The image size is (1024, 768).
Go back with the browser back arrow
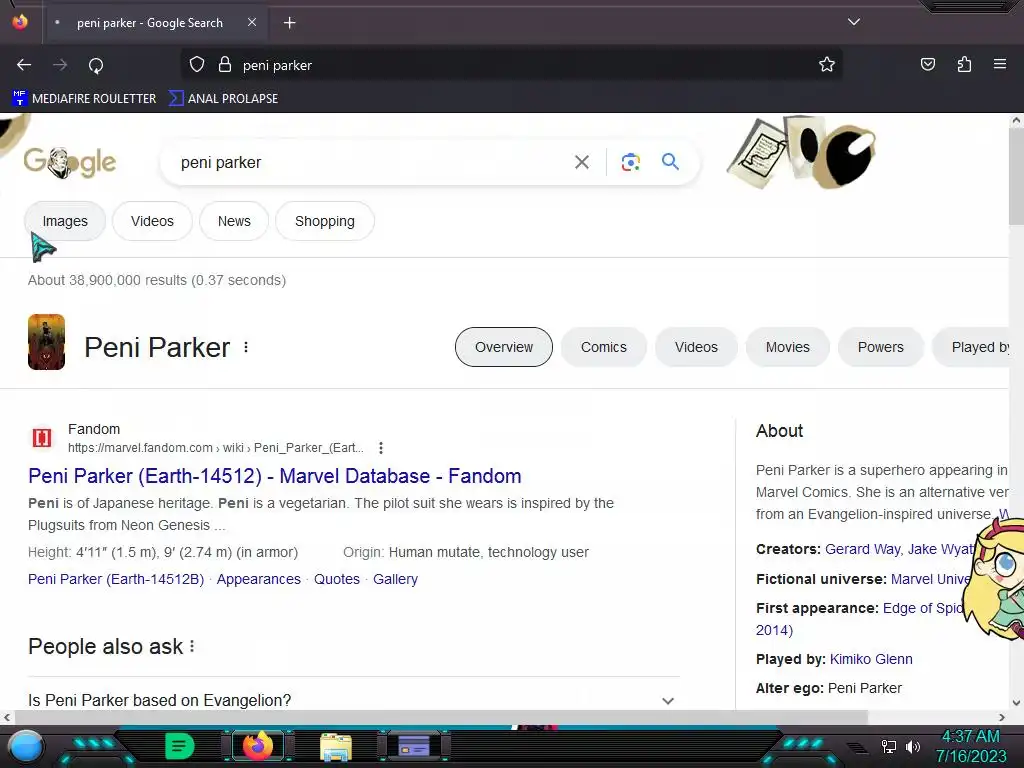pyautogui.click(x=24, y=65)
